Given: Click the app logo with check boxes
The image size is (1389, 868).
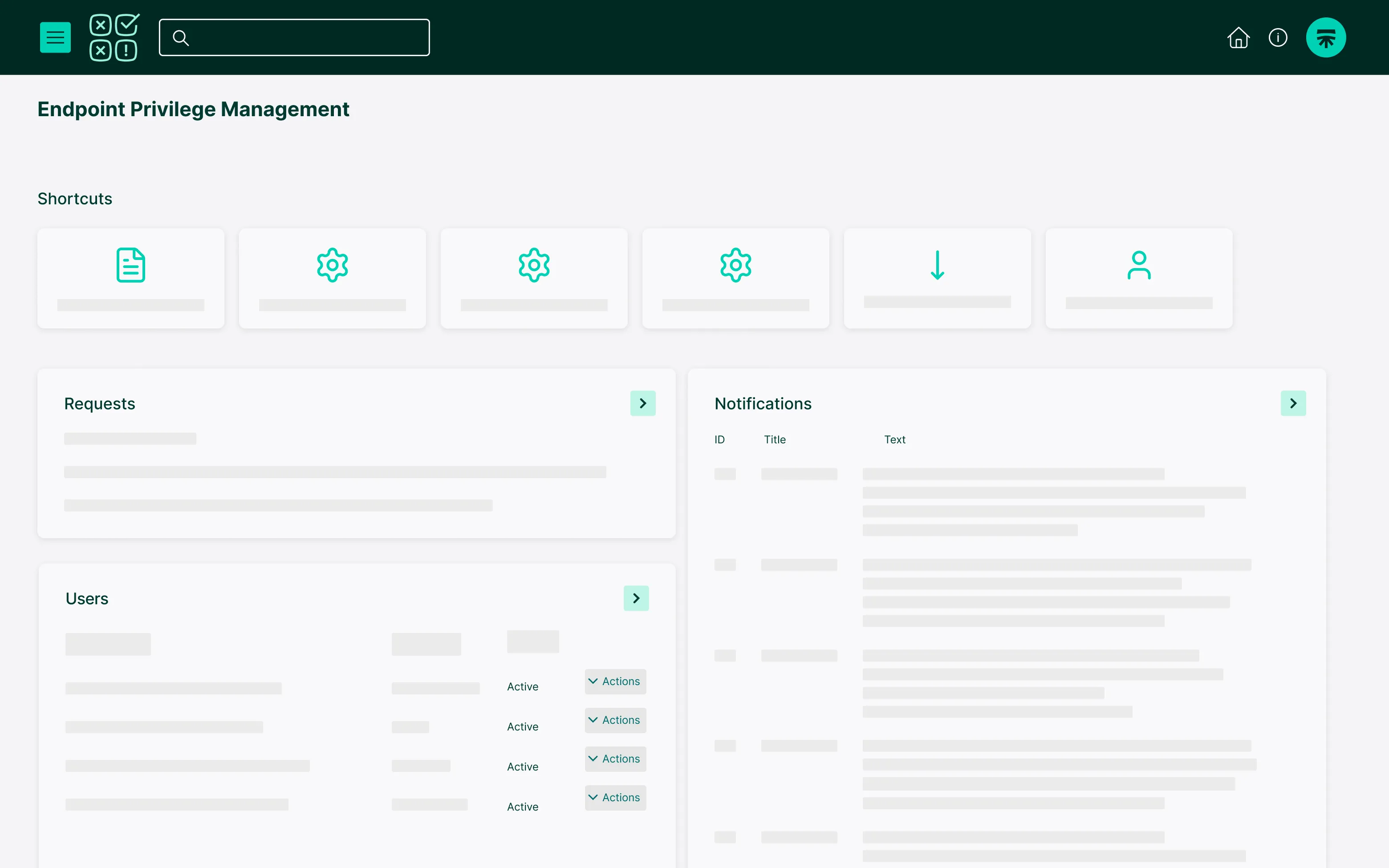Looking at the screenshot, I should pyautogui.click(x=114, y=37).
